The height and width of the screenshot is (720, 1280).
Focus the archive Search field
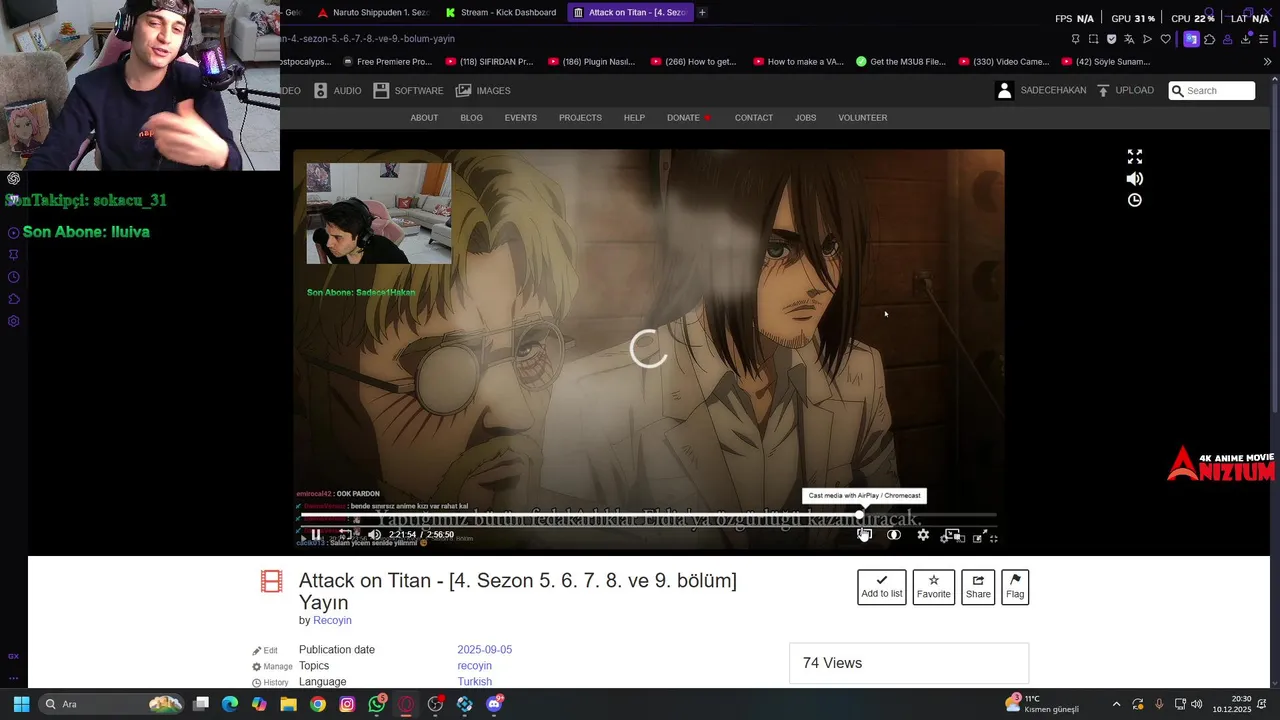click(1212, 90)
